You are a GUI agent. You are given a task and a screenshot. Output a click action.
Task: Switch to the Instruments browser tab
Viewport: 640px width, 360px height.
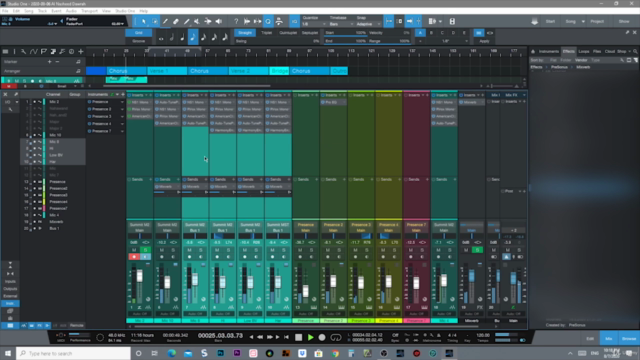tap(549, 51)
